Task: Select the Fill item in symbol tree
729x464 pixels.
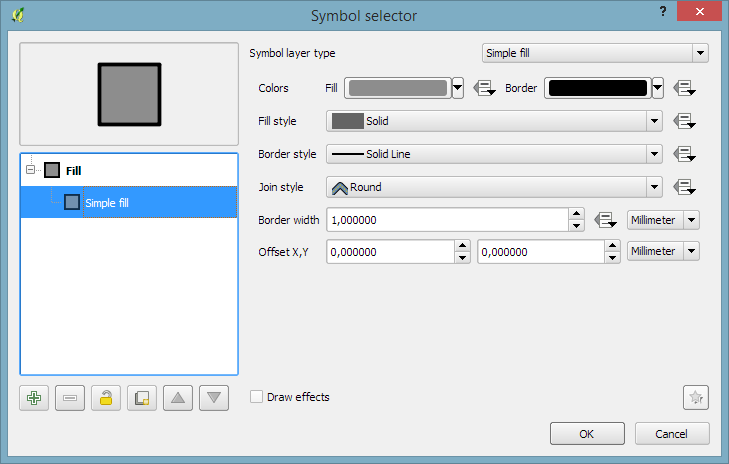Action: click(x=73, y=170)
